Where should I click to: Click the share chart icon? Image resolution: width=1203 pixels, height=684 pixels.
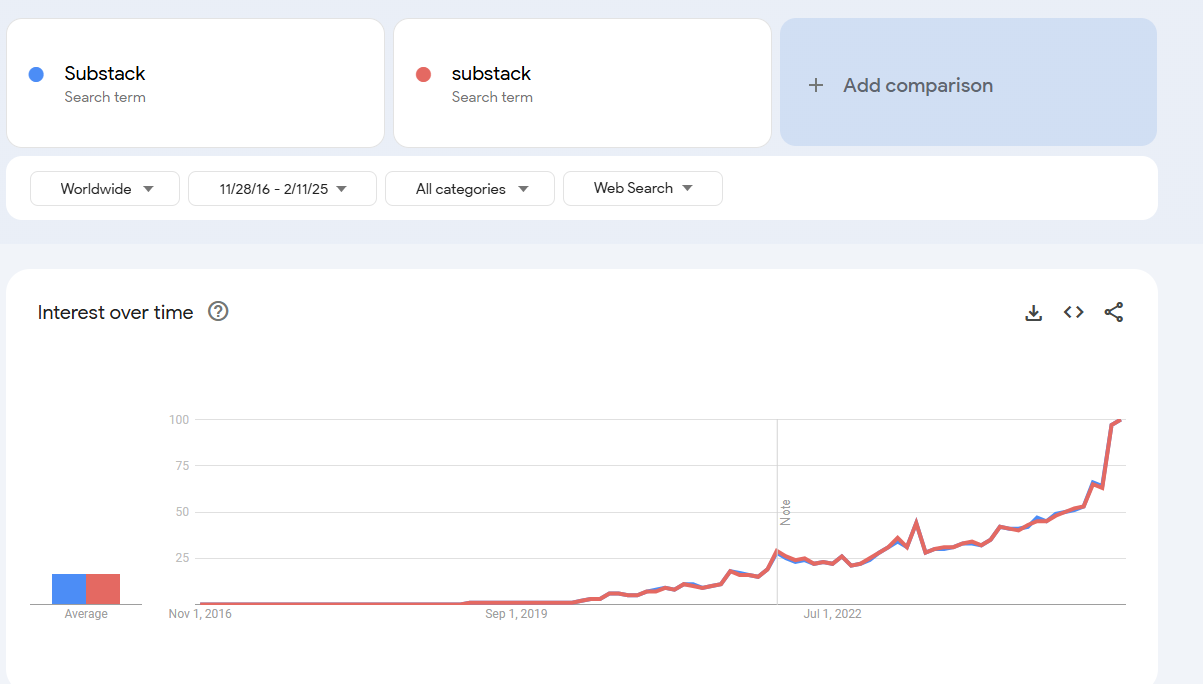click(1114, 312)
